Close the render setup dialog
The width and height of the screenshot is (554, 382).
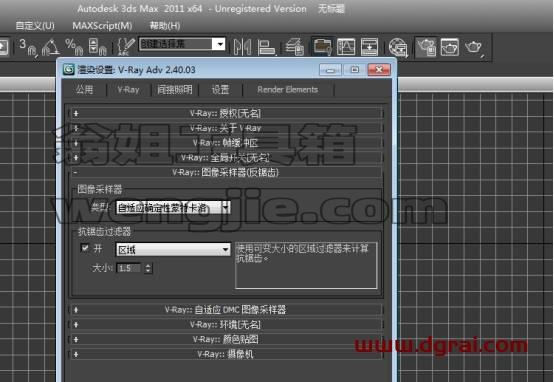(379, 70)
